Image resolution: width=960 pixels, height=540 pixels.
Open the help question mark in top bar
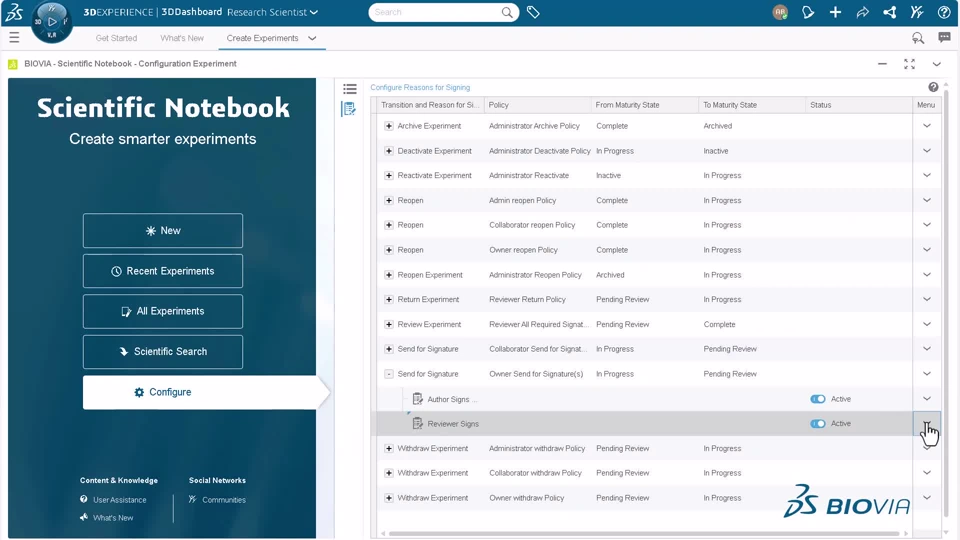coord(944,12)
